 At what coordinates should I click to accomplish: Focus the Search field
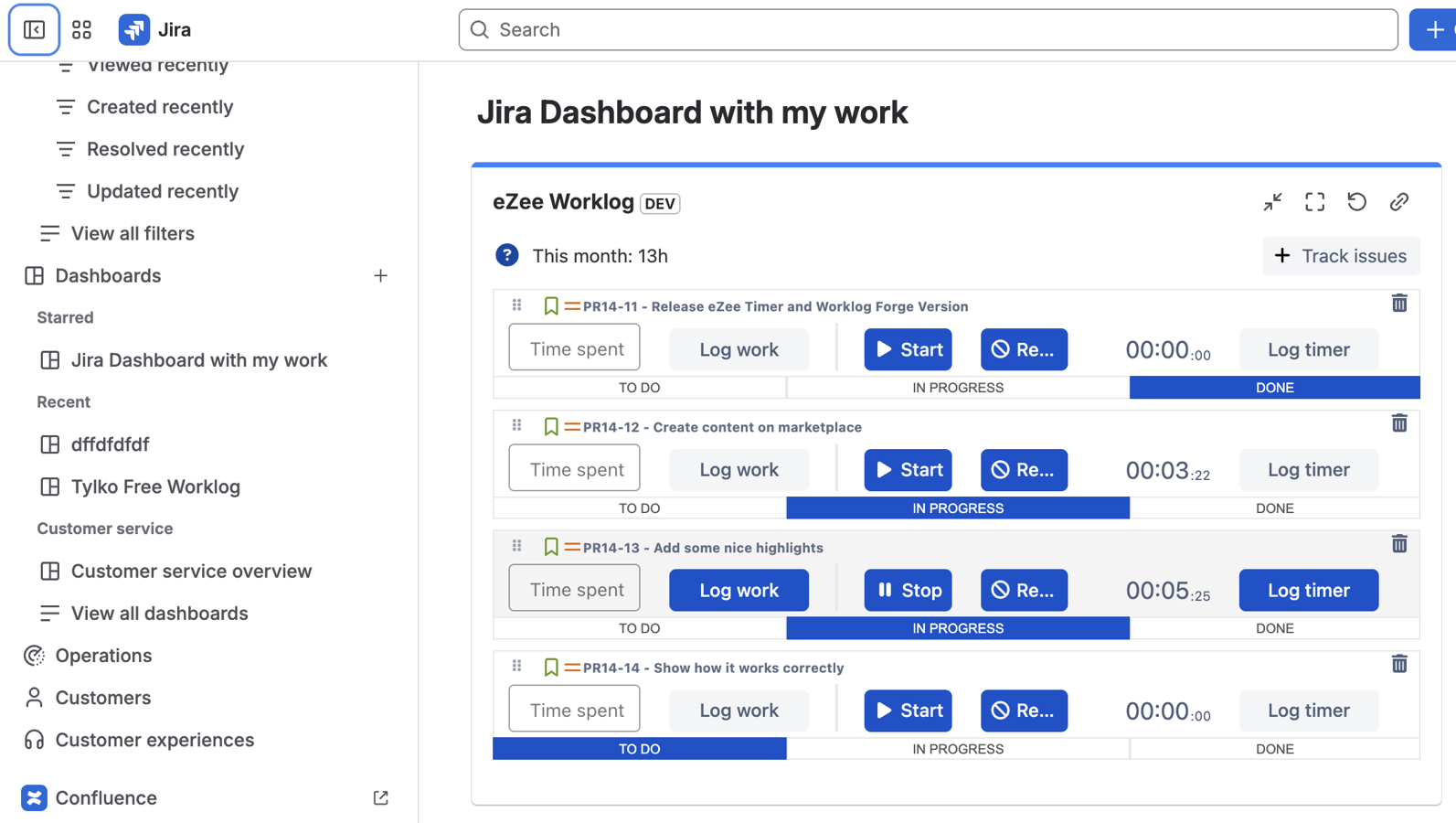click(928, 30)
